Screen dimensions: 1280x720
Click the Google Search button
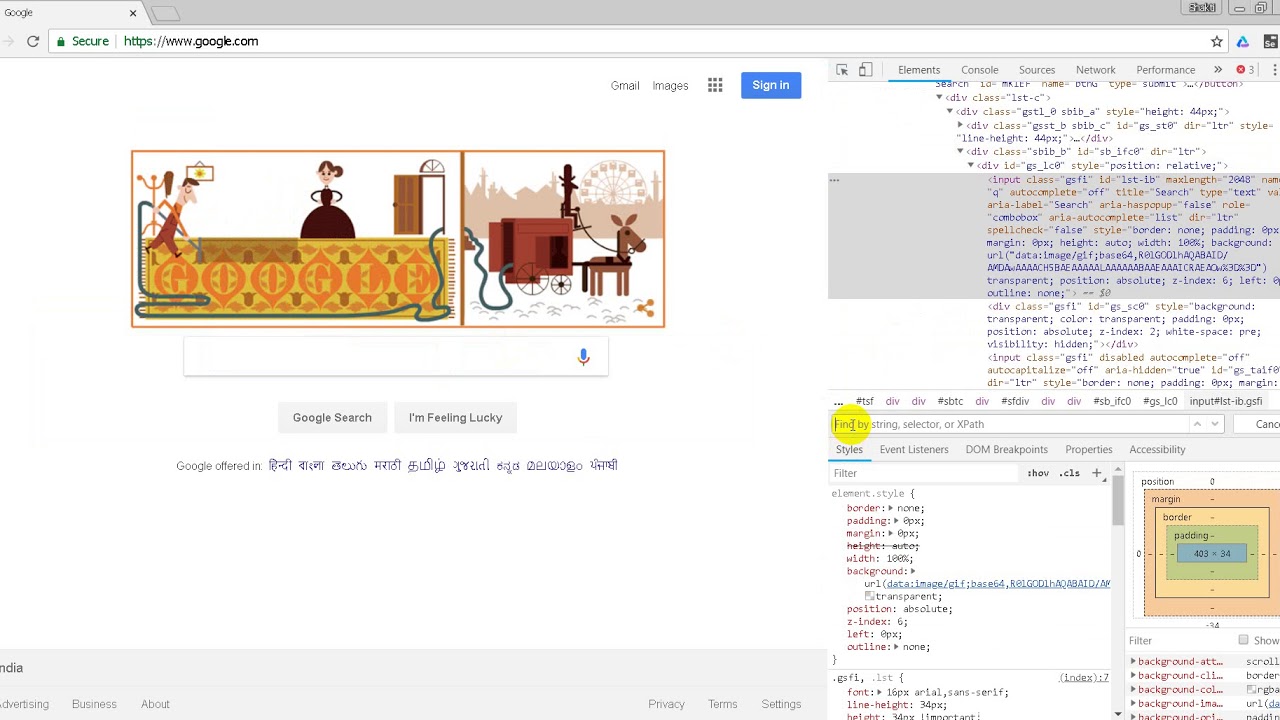[332, 417]
